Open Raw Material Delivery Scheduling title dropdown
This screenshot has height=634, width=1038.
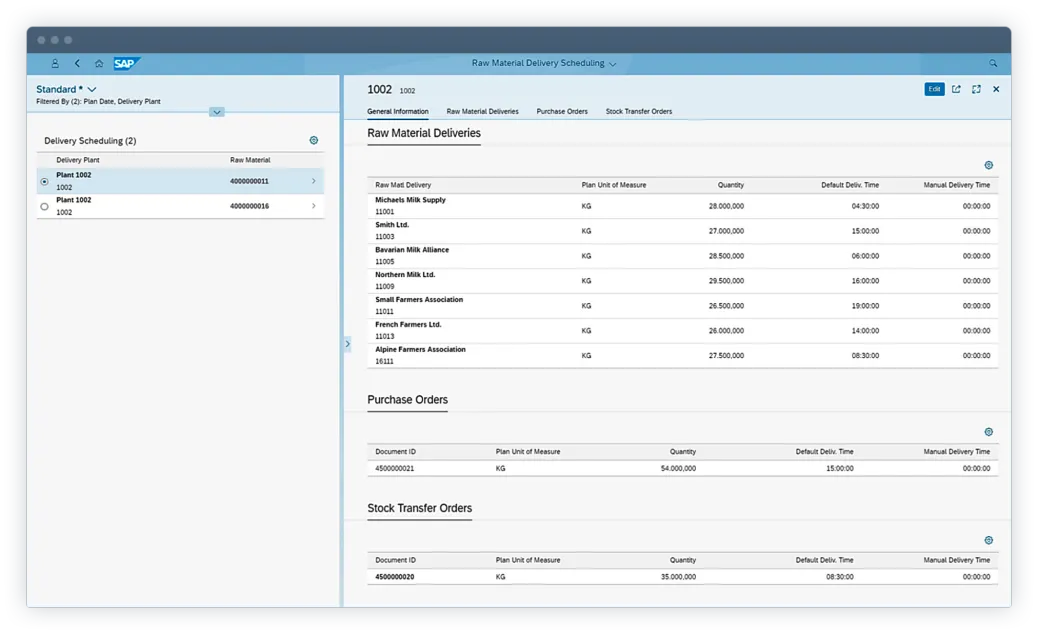point(612,63)
